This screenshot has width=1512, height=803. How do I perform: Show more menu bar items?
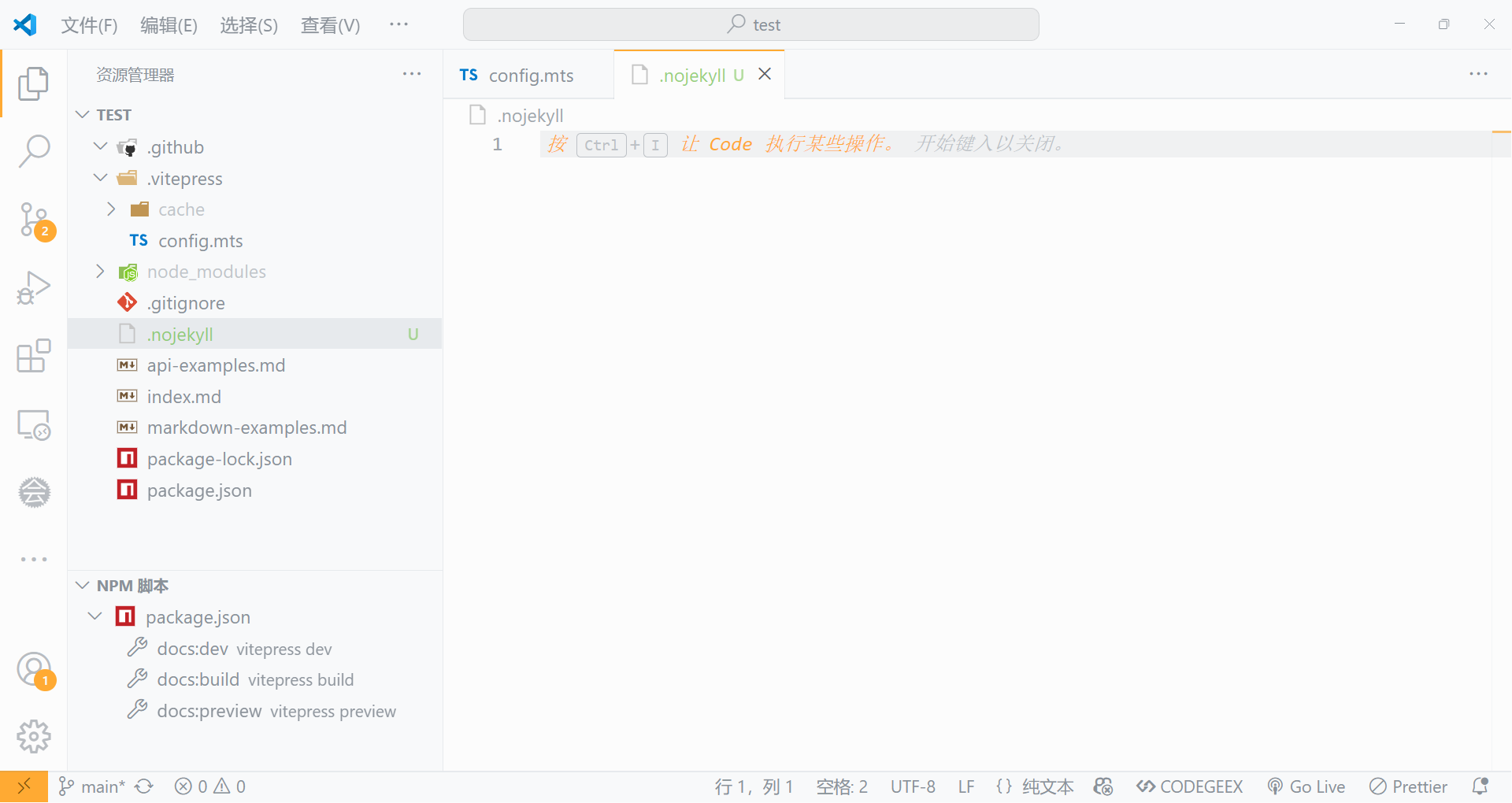398,24
